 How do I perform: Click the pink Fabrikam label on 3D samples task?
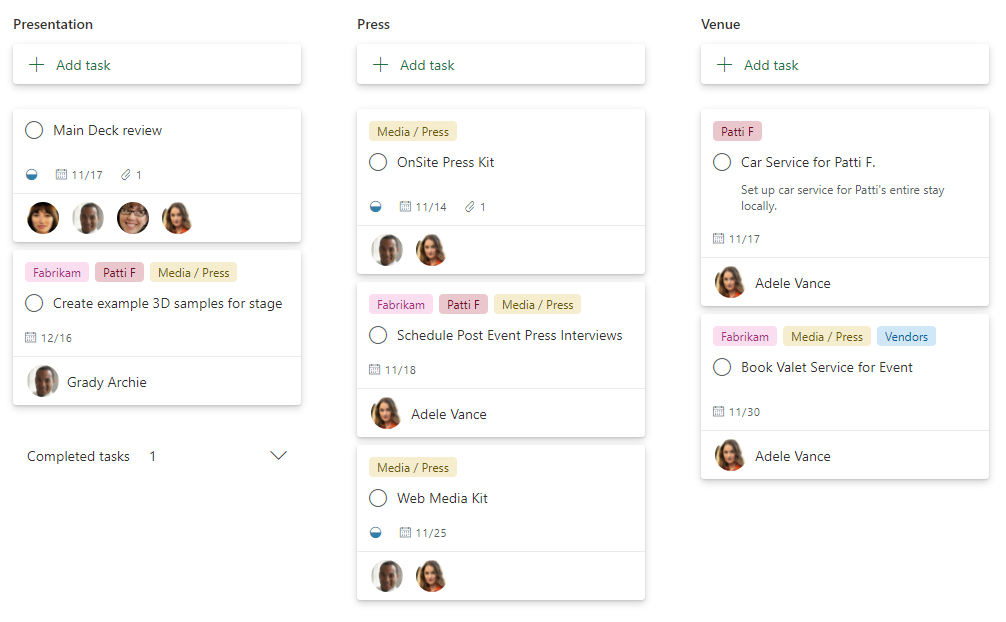pyautogui.click(x=56, y=273)
